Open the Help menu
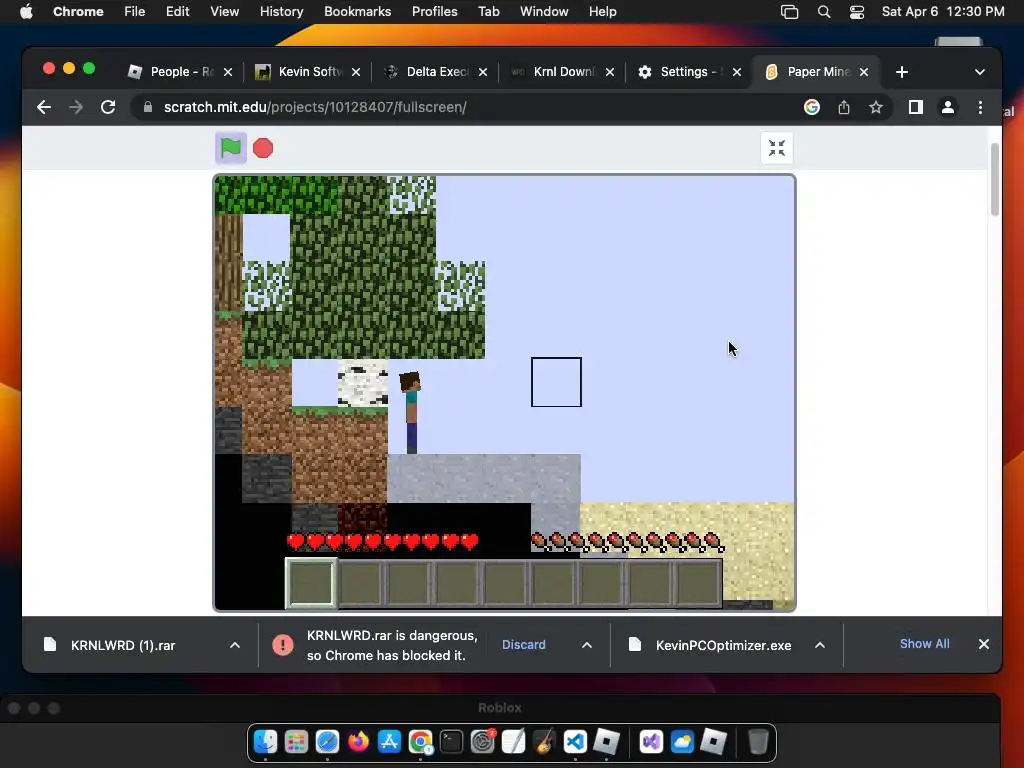1024x768 pixels. (x=602, y=12)
